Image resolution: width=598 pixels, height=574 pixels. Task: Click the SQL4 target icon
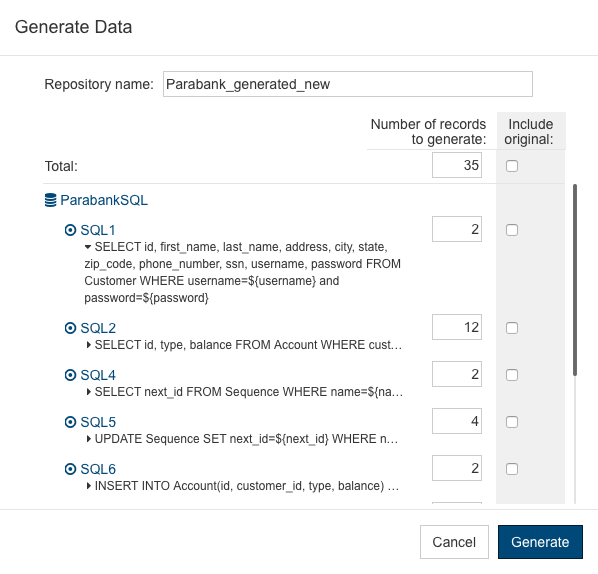pos(70,375)
